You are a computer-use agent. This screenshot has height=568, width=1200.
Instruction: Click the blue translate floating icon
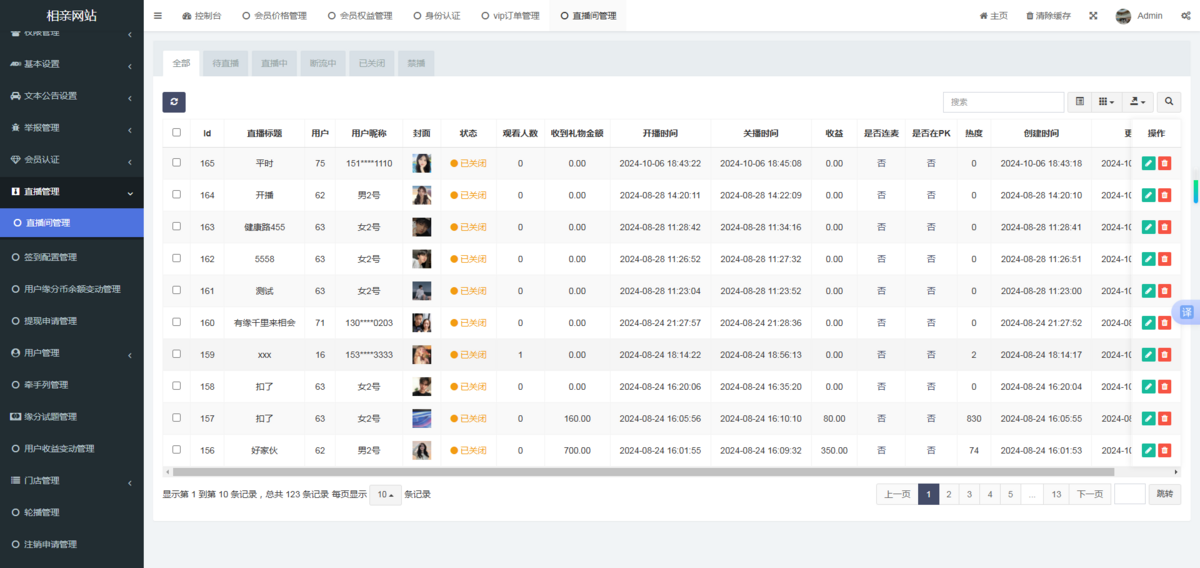(1186, 312)
